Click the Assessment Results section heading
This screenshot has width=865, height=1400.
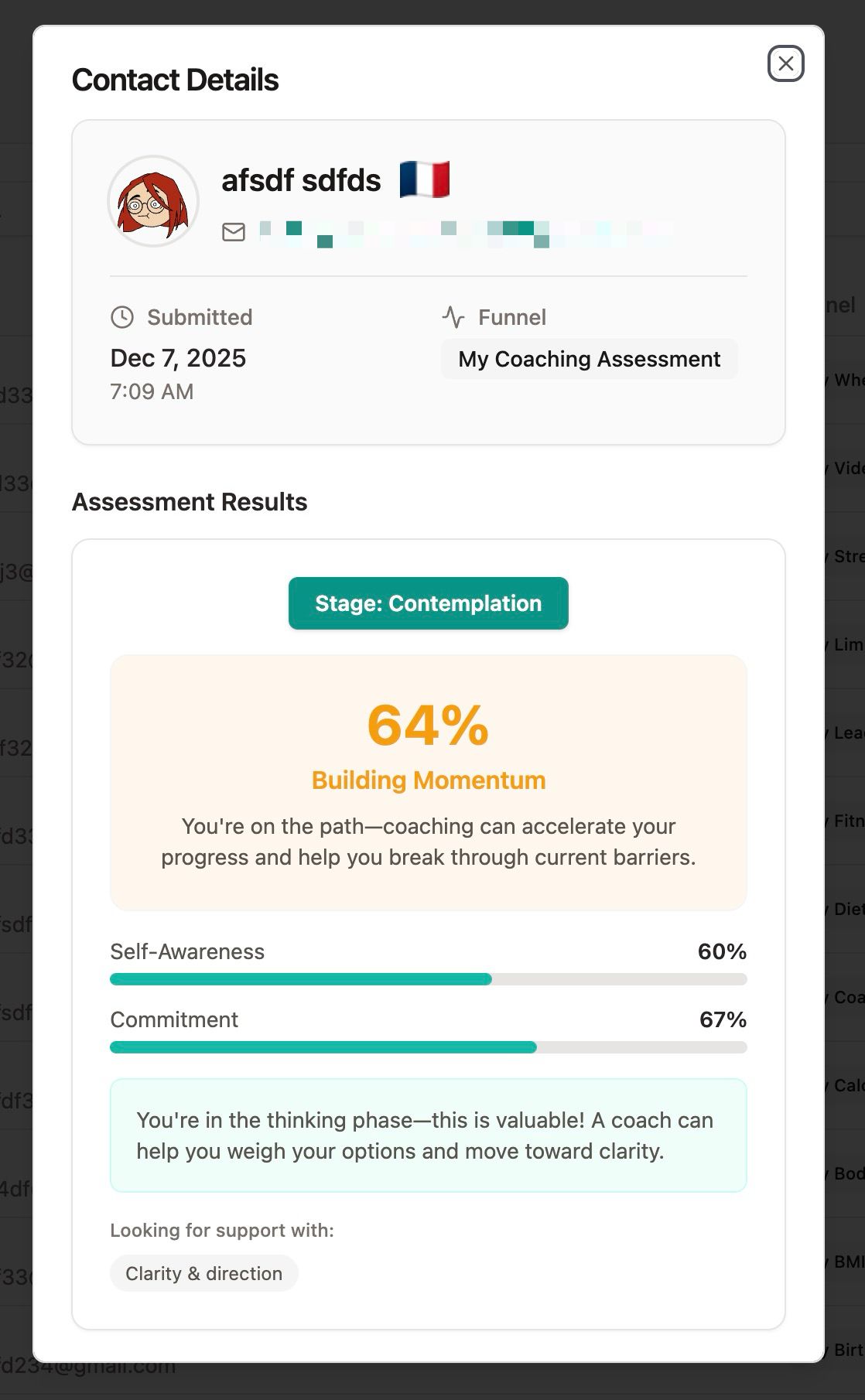click(x=190, y=502)
